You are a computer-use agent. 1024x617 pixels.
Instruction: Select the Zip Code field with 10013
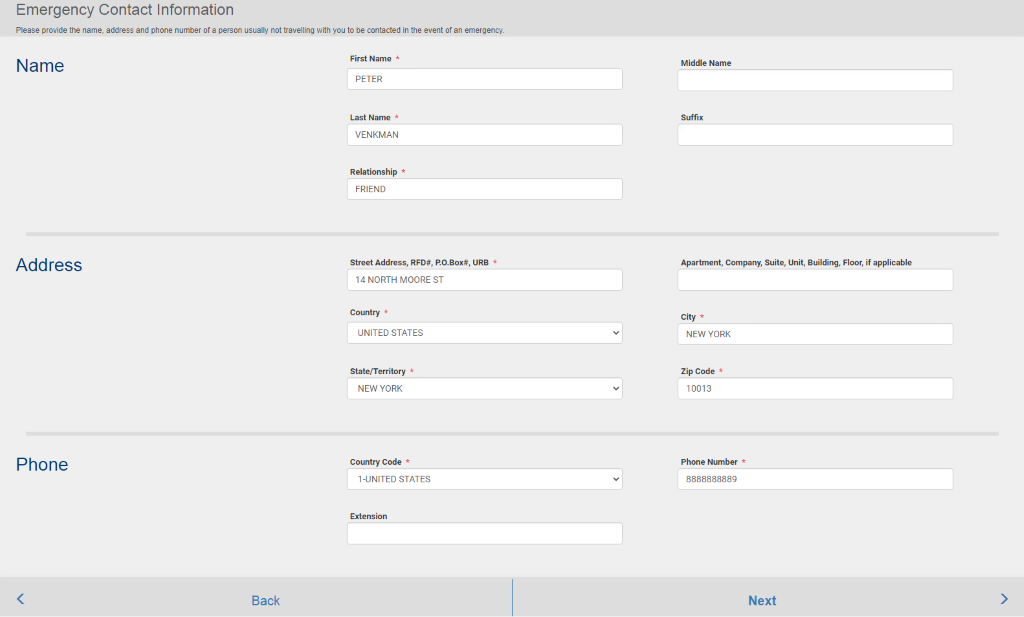coord(815,389)
